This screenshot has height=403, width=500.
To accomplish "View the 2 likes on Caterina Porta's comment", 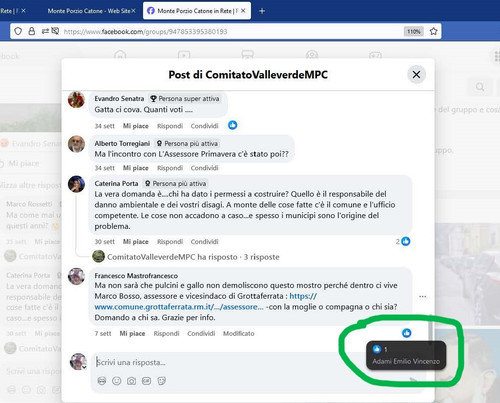I will [x=403, y=241].
